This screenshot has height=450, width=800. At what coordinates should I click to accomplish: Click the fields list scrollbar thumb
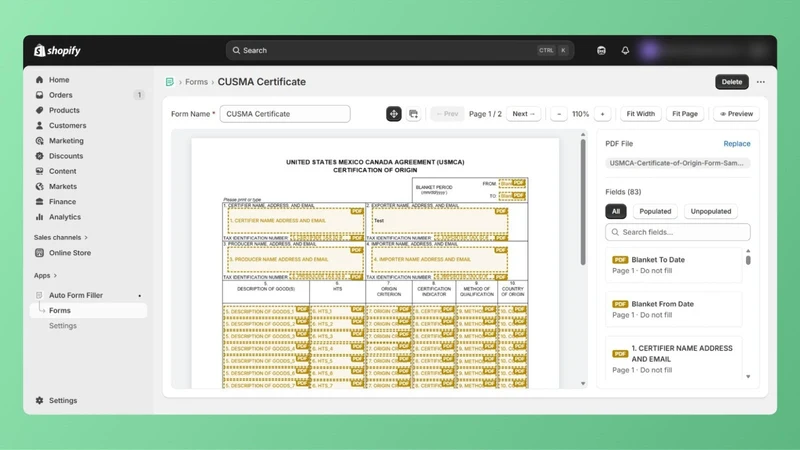tap(748, 260)
